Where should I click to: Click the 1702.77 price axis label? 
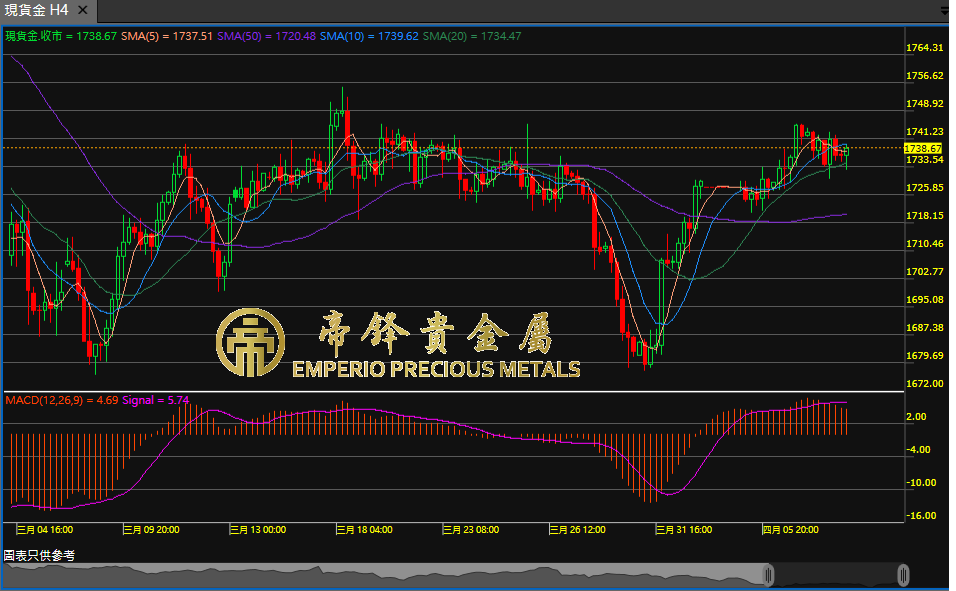(924, 272)
